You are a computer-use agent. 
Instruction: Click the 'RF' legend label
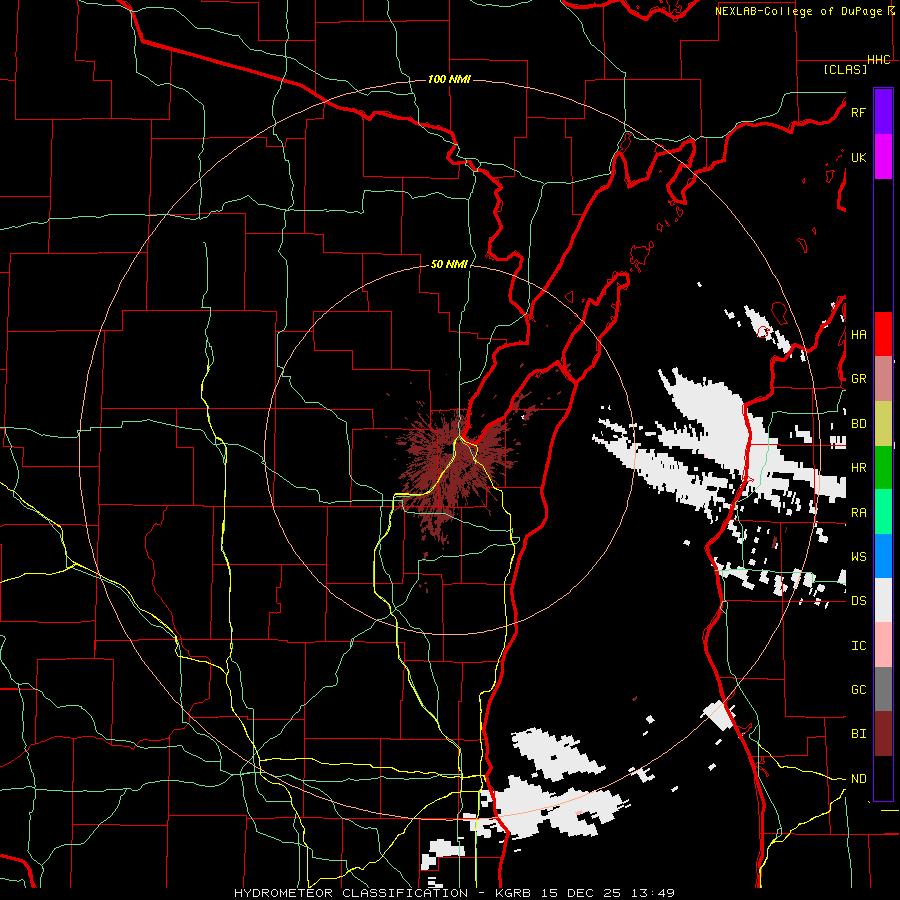click(x=859, y=112)
